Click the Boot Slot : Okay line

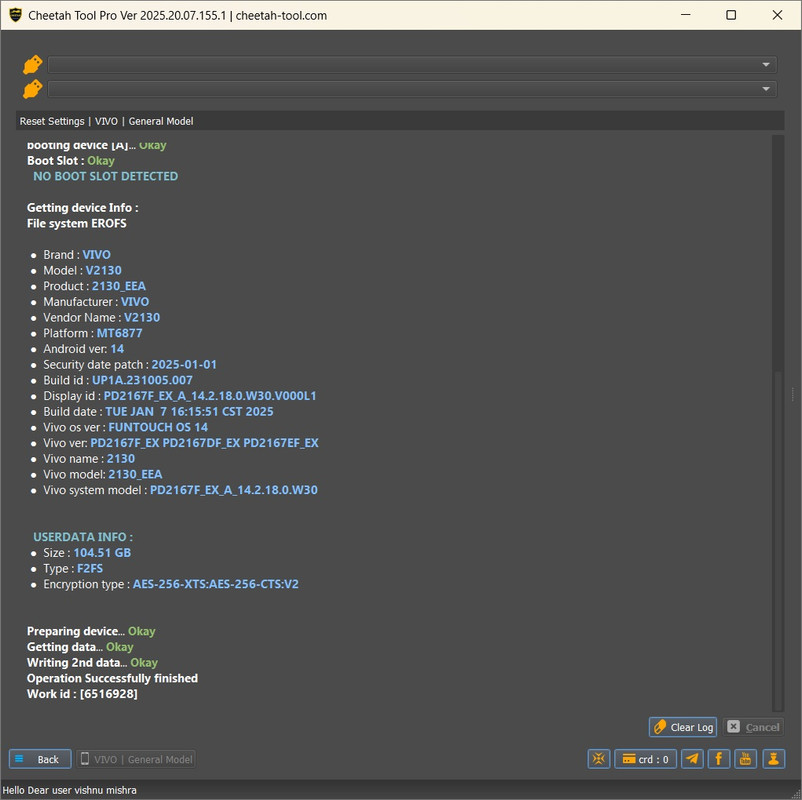(x=71, y=161)
